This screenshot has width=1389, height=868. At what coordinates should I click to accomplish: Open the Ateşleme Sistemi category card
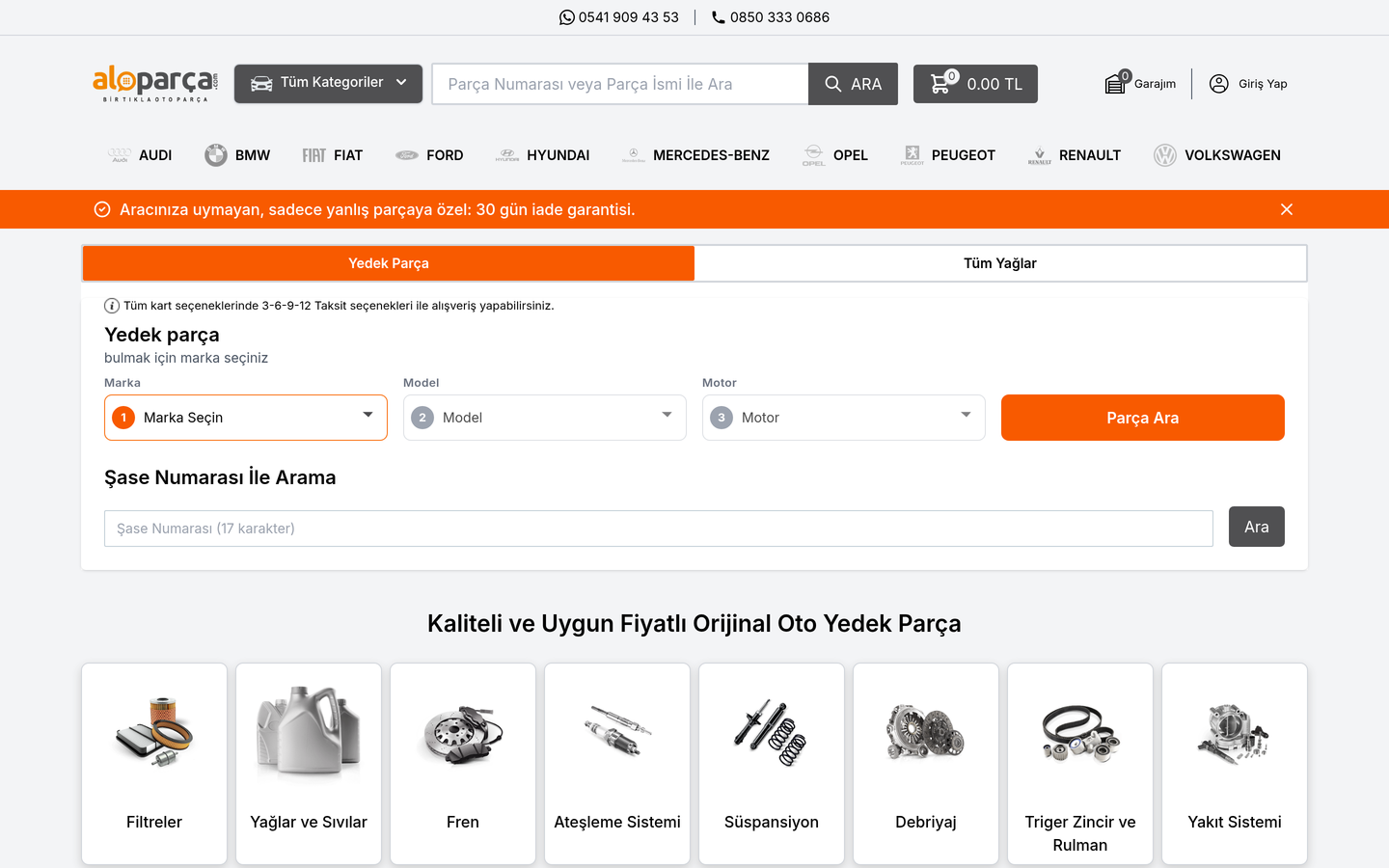(x=617, y=764)
